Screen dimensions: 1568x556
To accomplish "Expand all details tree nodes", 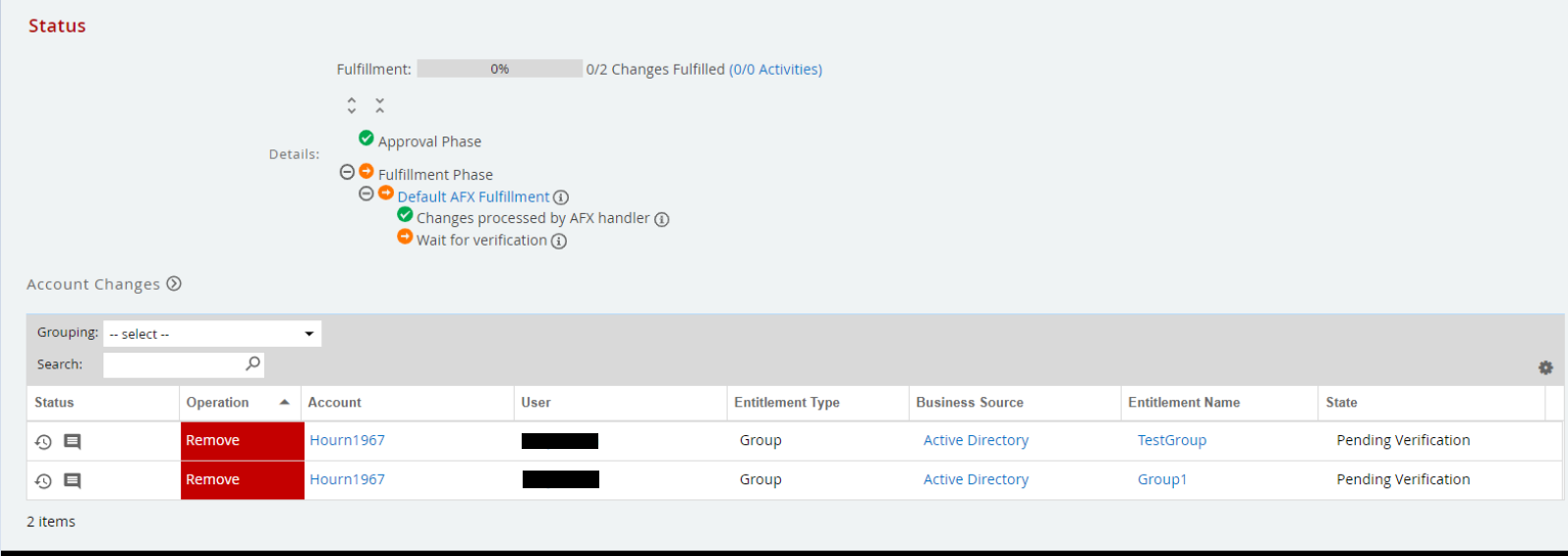I will [352, 105].
